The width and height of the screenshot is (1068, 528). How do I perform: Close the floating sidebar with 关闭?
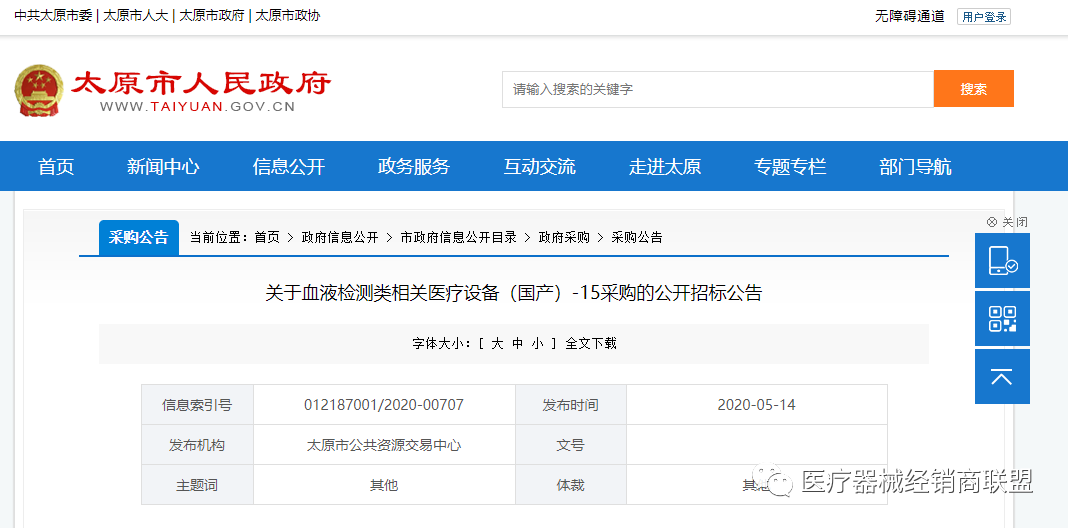(1007, 222)
